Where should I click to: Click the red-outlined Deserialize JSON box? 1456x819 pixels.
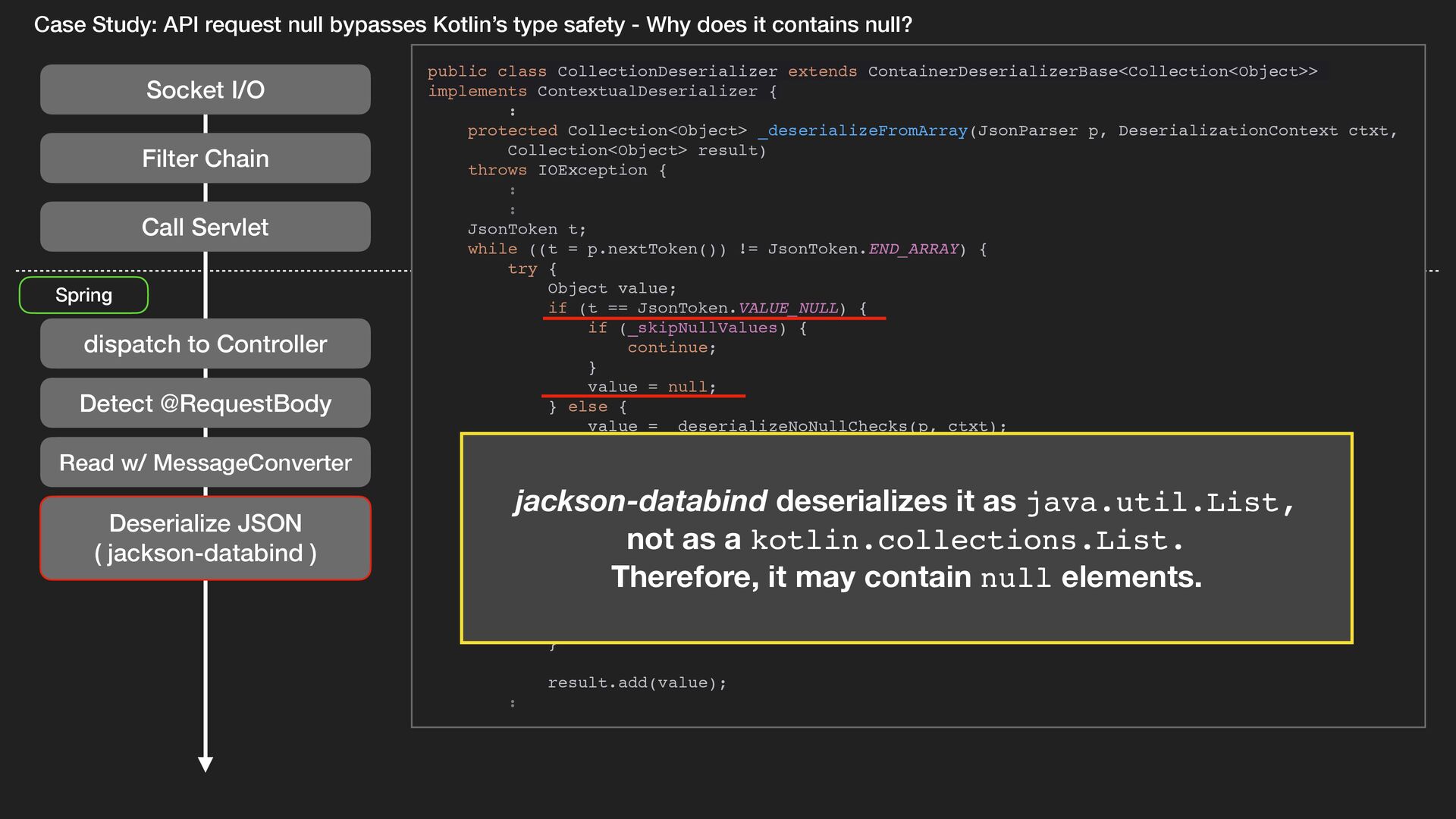click(205, 538)
